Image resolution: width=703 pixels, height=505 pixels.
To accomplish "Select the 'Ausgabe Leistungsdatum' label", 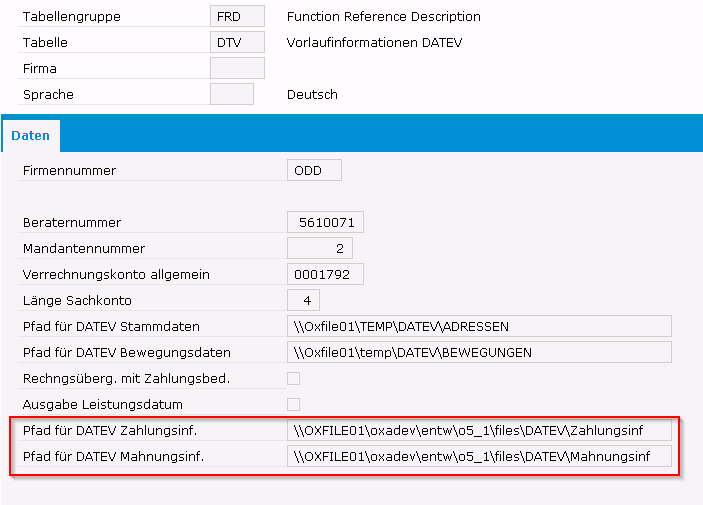I will (x=103, y=405).
